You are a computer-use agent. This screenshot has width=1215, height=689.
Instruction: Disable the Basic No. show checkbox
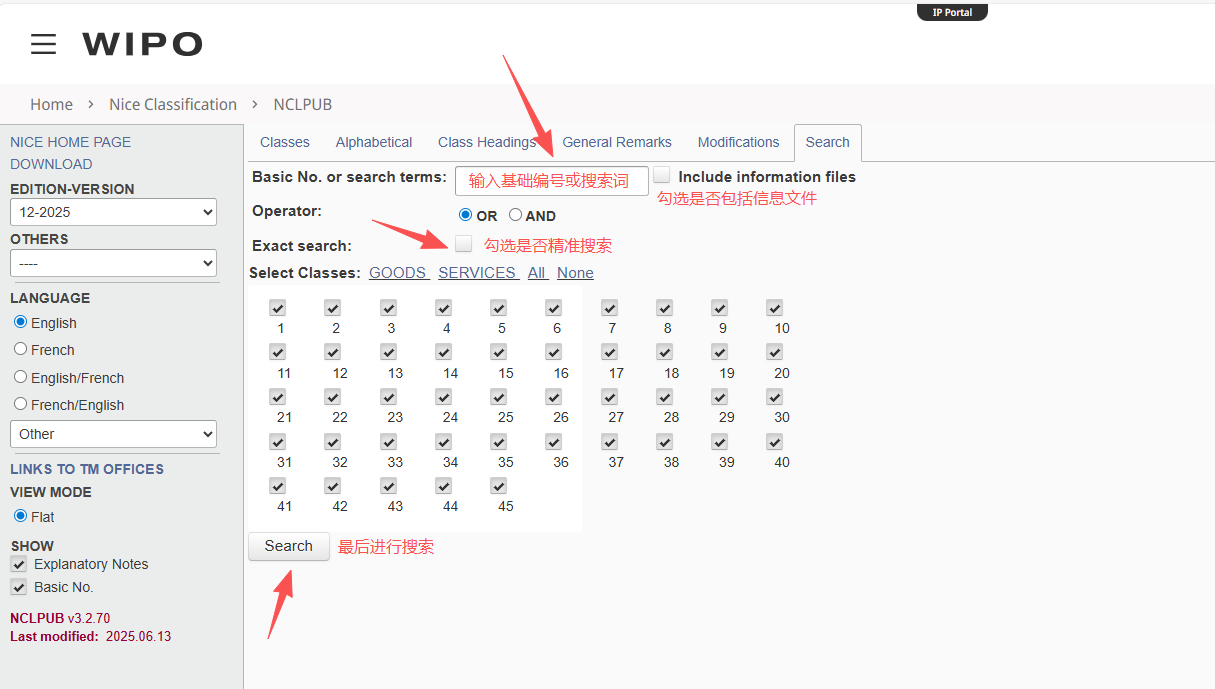[x=19, y=587]
